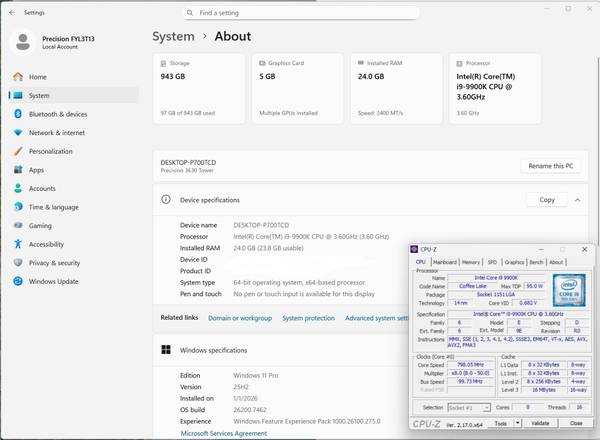Screen dimensions: 600x440
Task: Open the Tools dropdown arrow in CPU-Z
Action: [x=518, y=423]
